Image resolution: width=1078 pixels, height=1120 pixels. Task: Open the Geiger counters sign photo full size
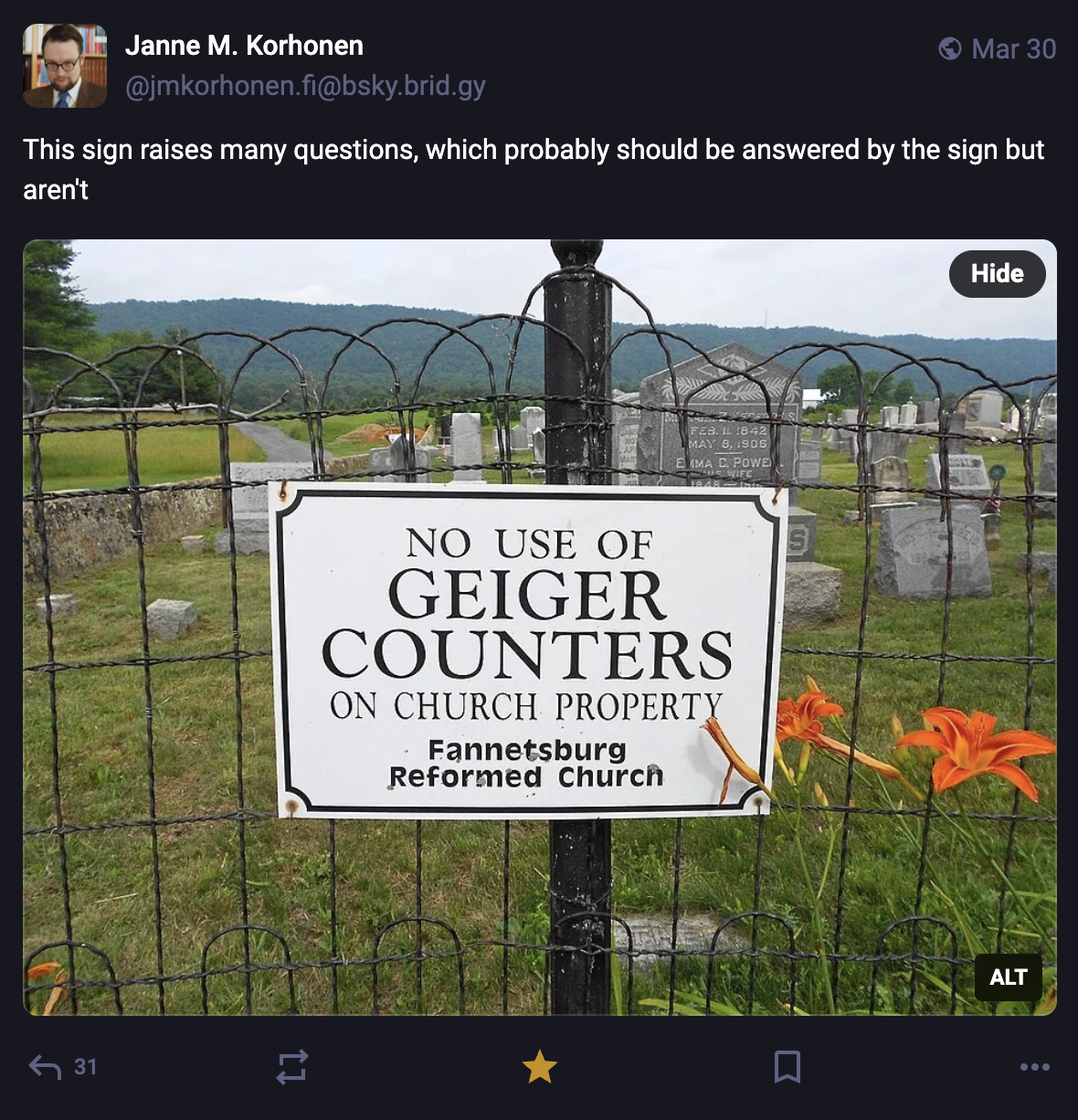point(539,627)
